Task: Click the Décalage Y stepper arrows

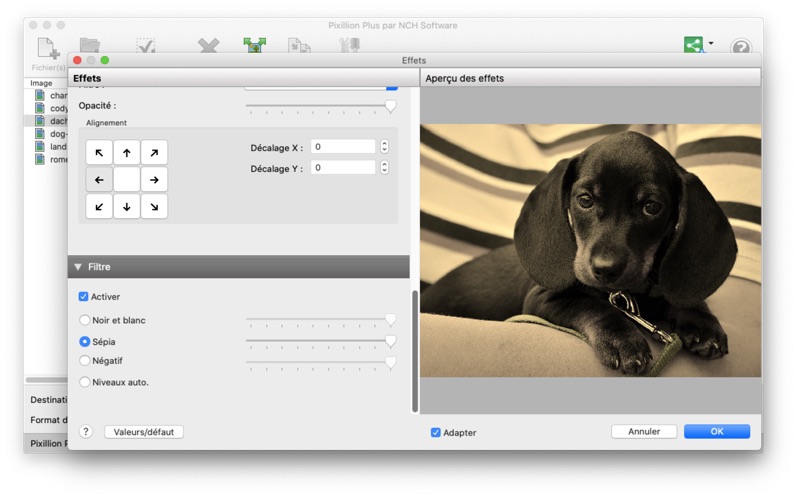Action: pos(384,167)
